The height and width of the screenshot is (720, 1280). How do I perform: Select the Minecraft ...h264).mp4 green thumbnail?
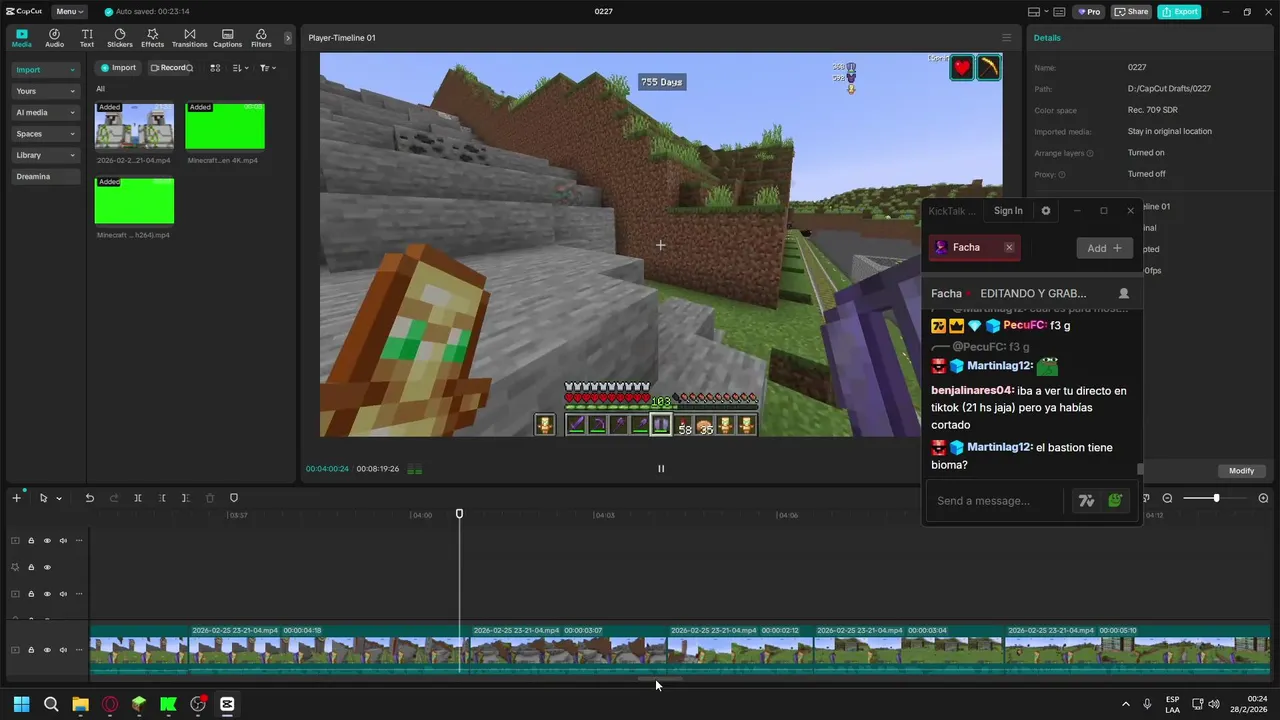[134, 201]
